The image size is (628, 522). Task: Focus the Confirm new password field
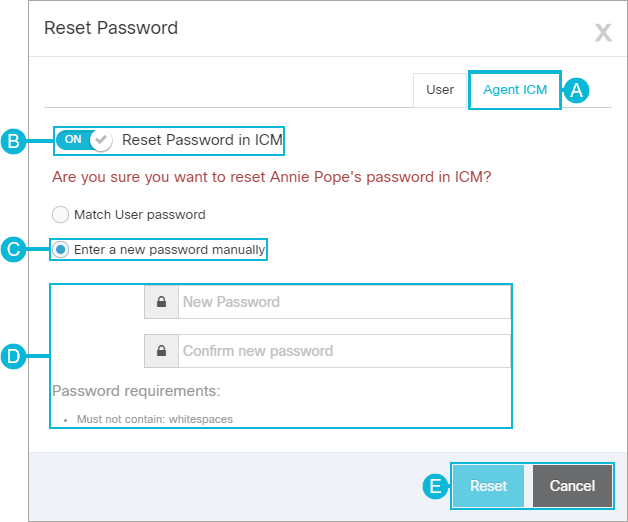(x=344, y=351)
